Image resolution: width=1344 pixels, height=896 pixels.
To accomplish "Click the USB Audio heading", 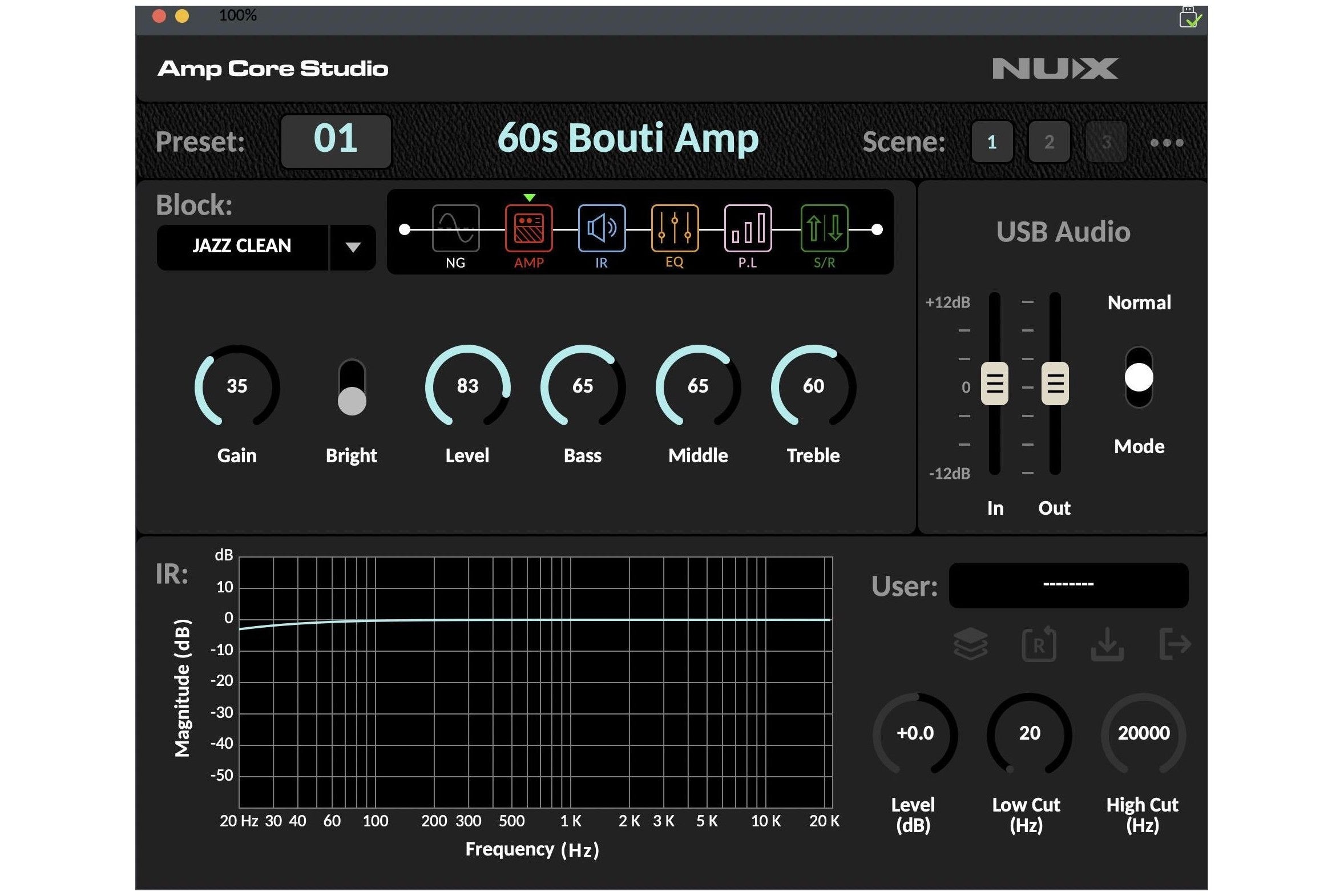I will [1063, 232].
